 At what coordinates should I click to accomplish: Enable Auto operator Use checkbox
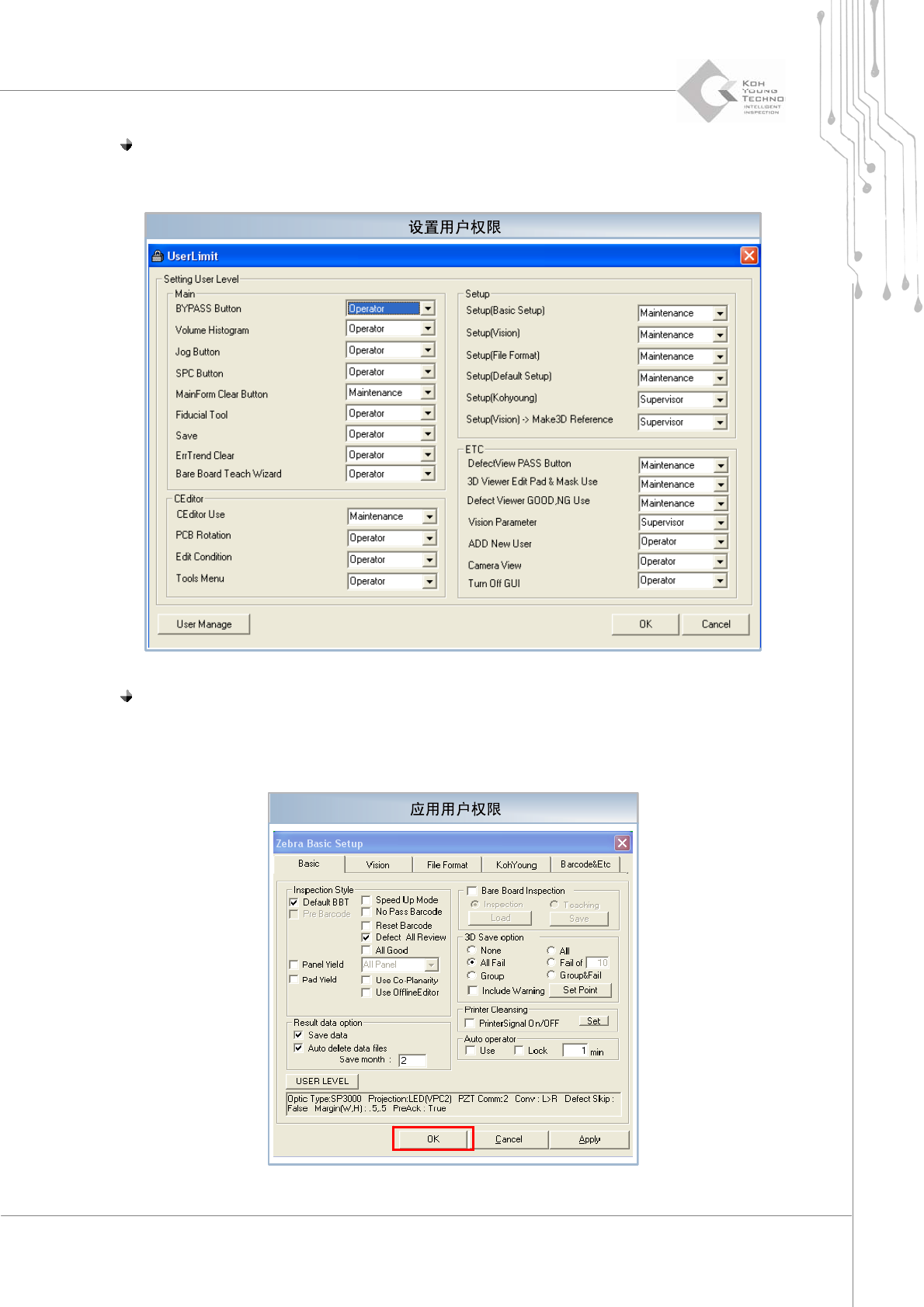[x=471, y=1051]
